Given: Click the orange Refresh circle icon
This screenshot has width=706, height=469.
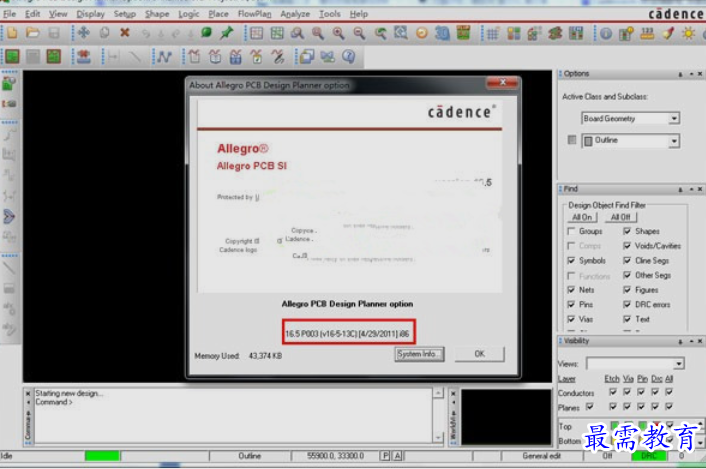Looking at the screenshot, I should point(422,33).
